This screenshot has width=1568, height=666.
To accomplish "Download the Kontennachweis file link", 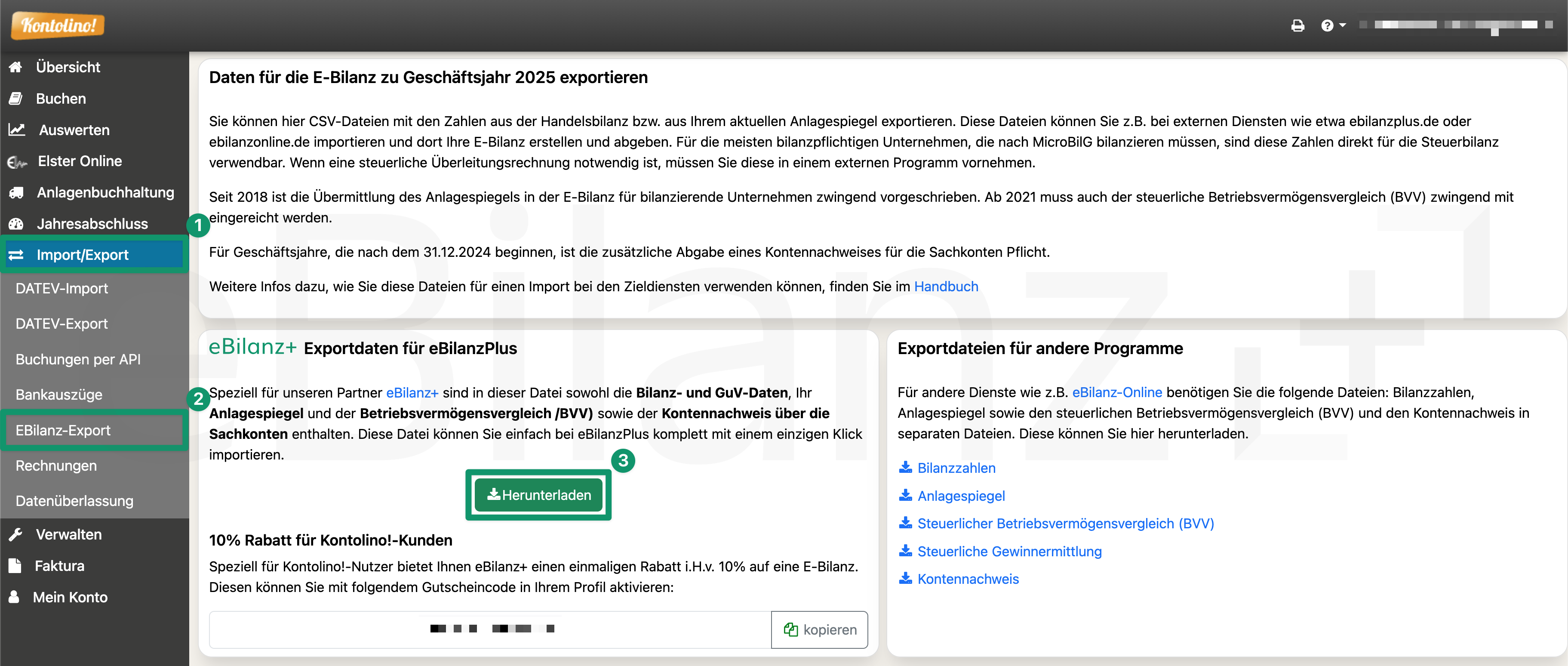I will point(968,579).
